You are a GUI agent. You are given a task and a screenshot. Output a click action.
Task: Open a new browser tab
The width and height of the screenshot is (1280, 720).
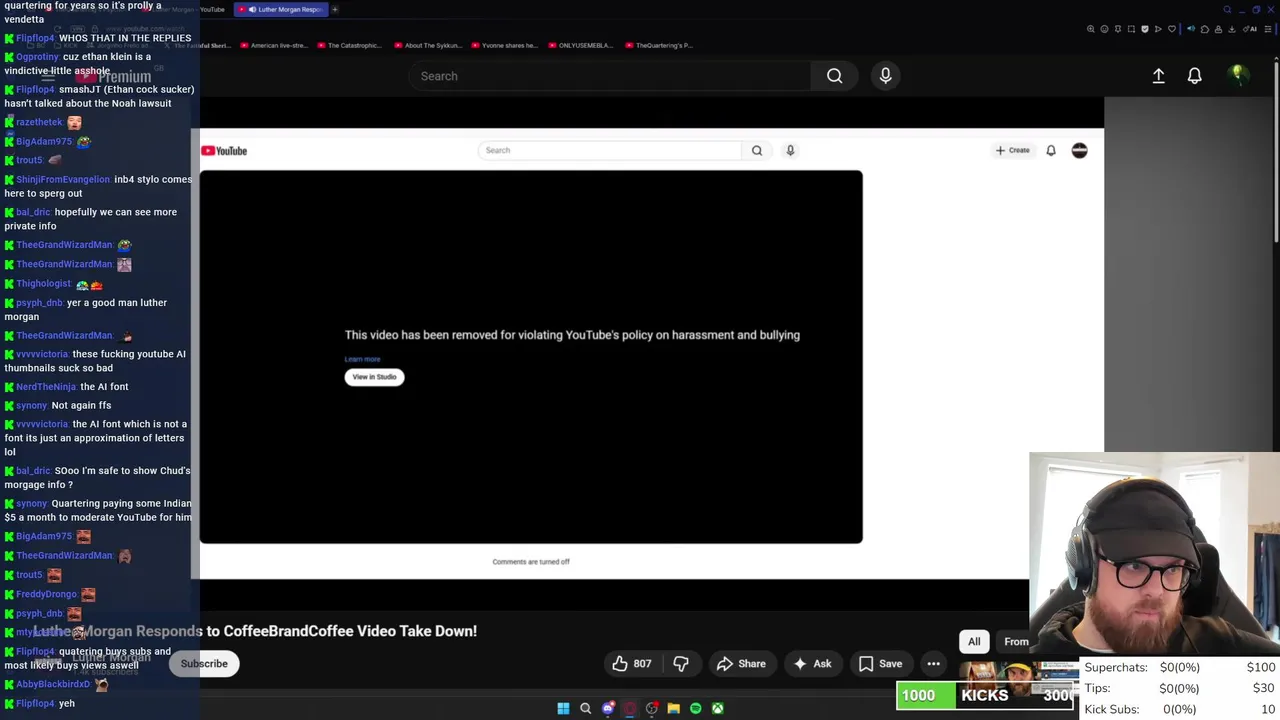pos(335,9)
